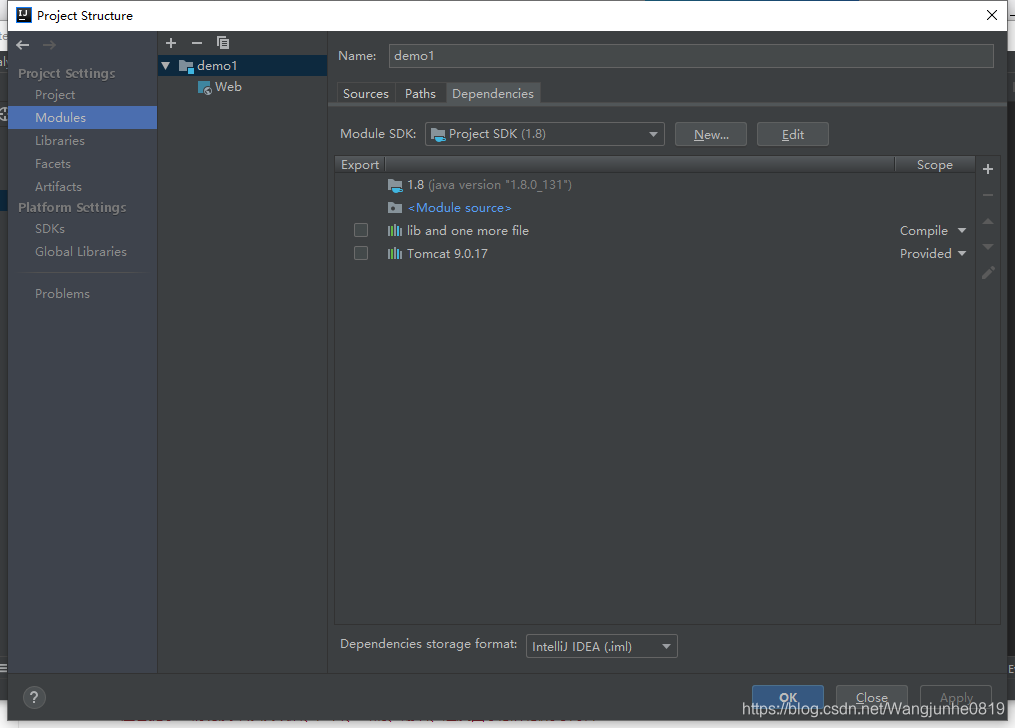Click the Close button
Image resolution: width=1015 pixels, height=728 pixels.
pos(871,697)
